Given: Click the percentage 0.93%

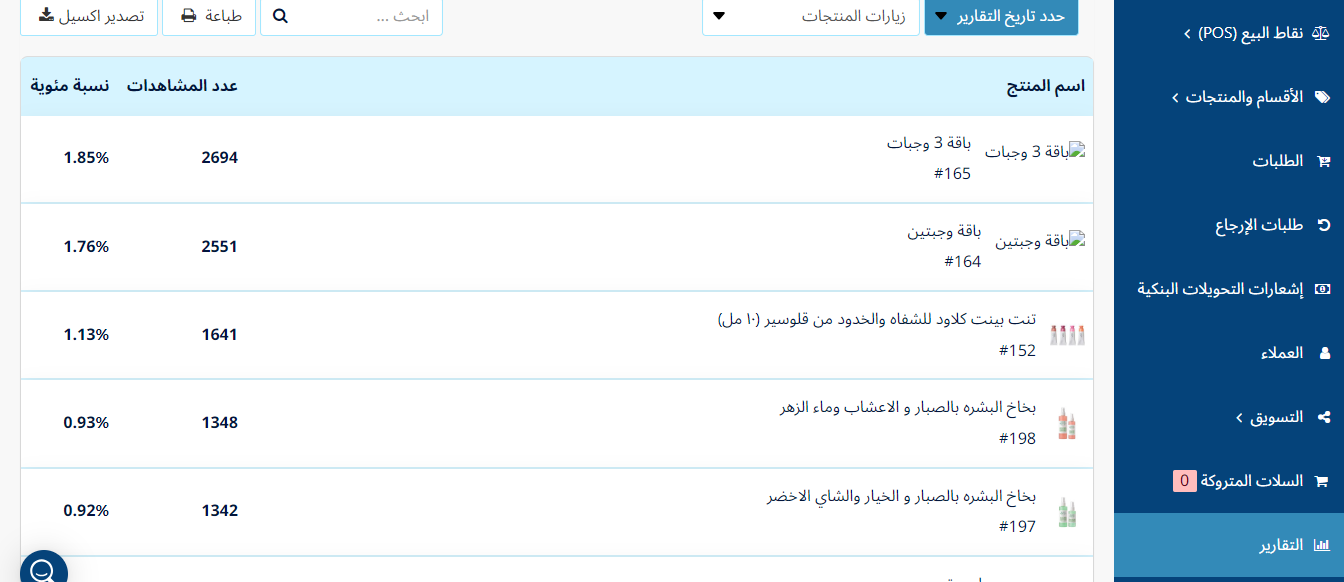Looking at the screenshot, I should click(x=86, y=423).
